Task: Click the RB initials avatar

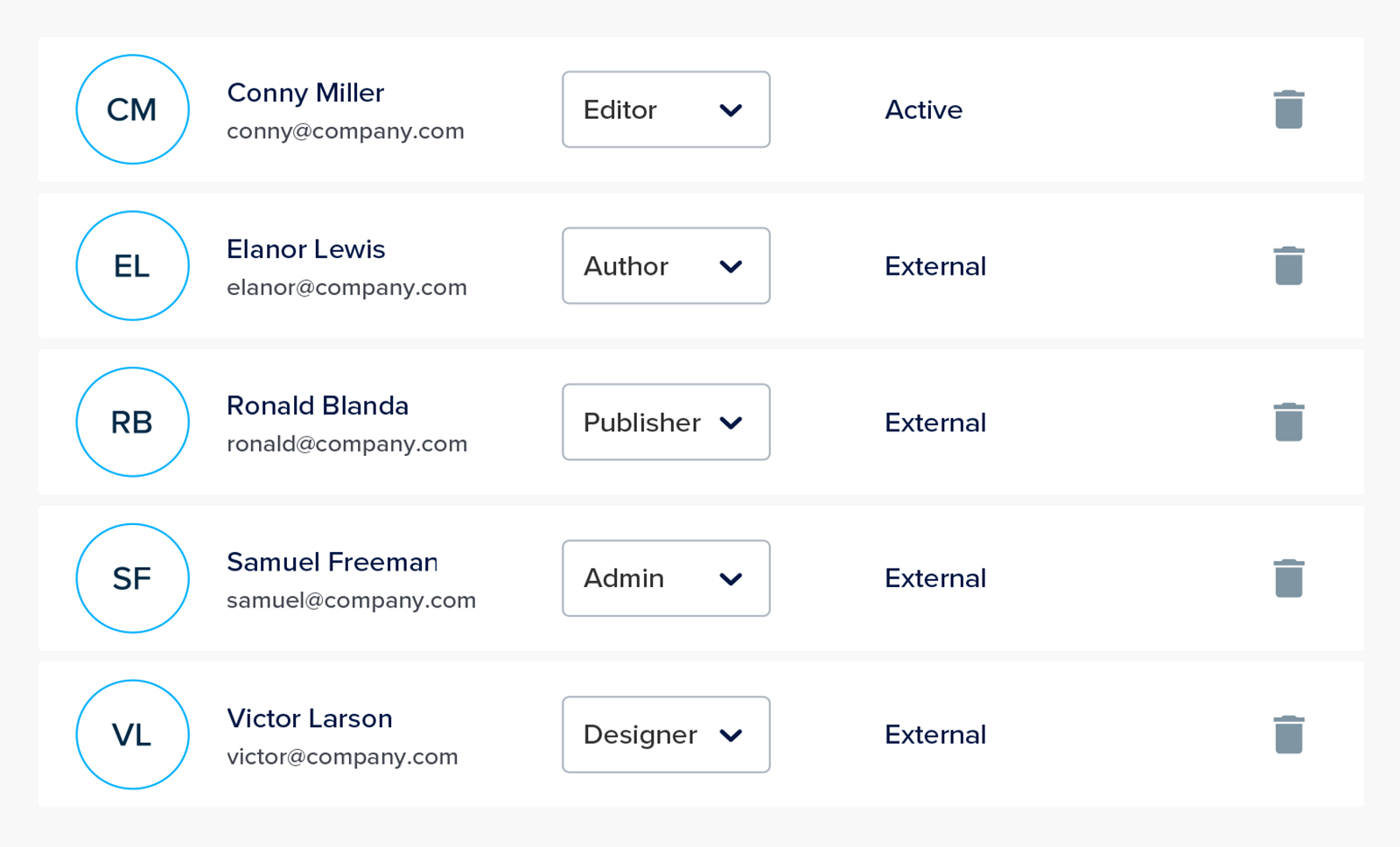Action: 132,422
